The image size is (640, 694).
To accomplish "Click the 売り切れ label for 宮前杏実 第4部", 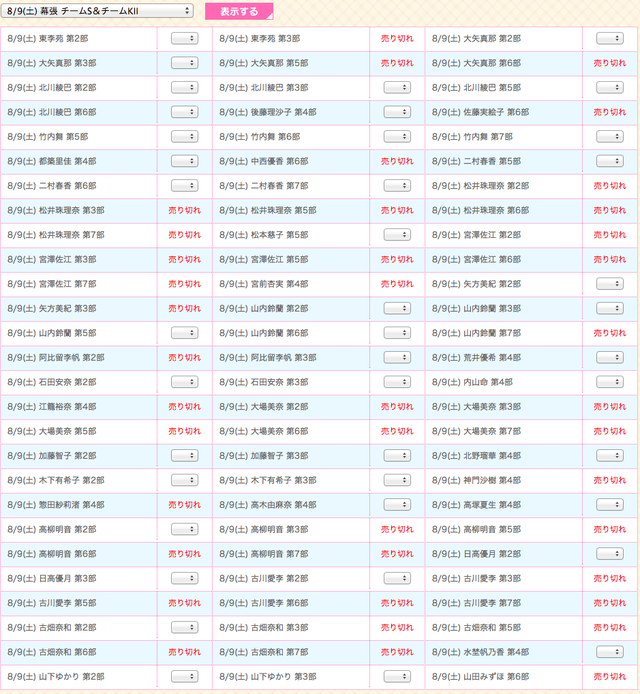I will pyautogui.click(x=397, y=284).
